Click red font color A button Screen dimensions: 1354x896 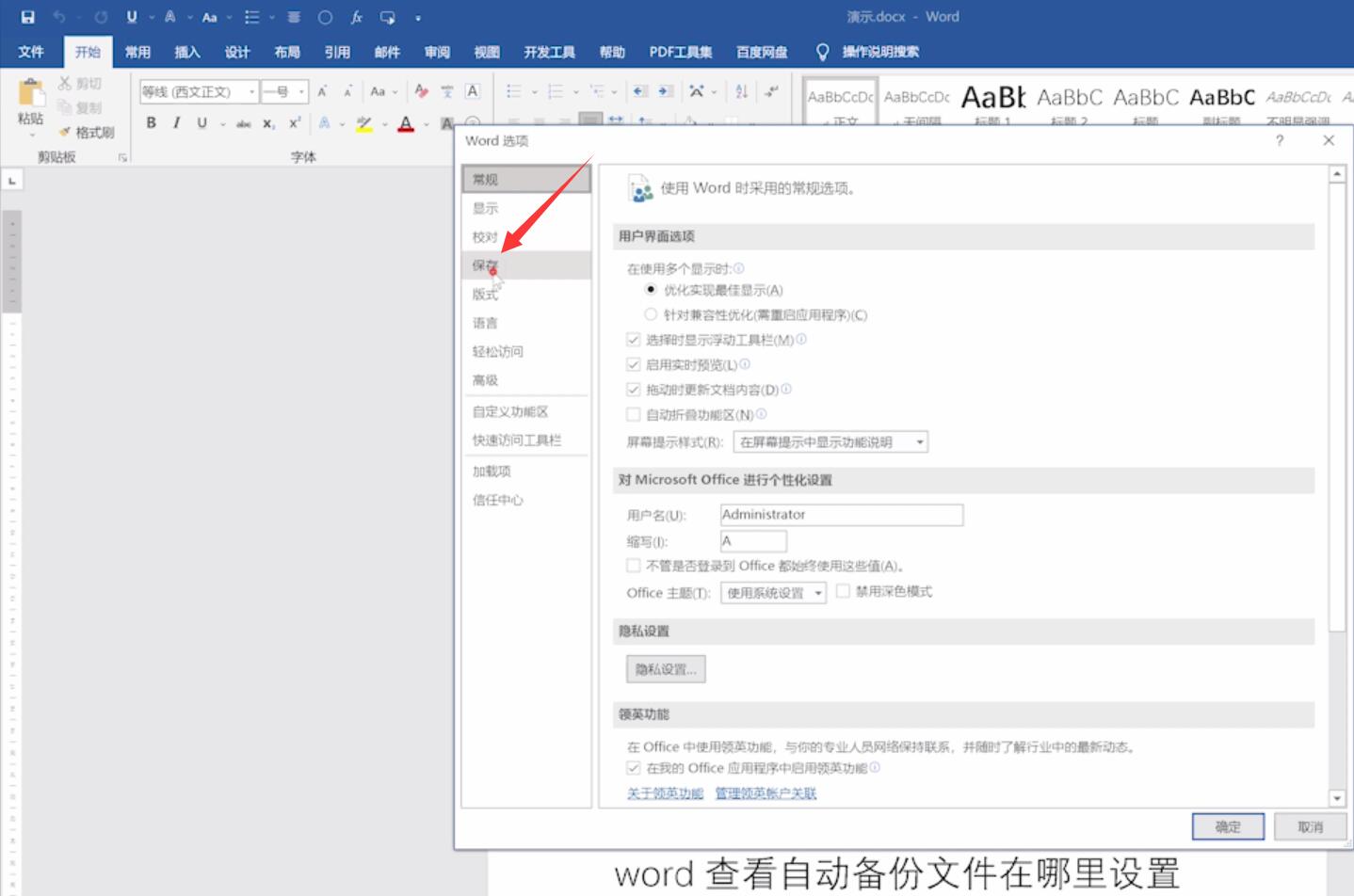click(x=406, y=123)
